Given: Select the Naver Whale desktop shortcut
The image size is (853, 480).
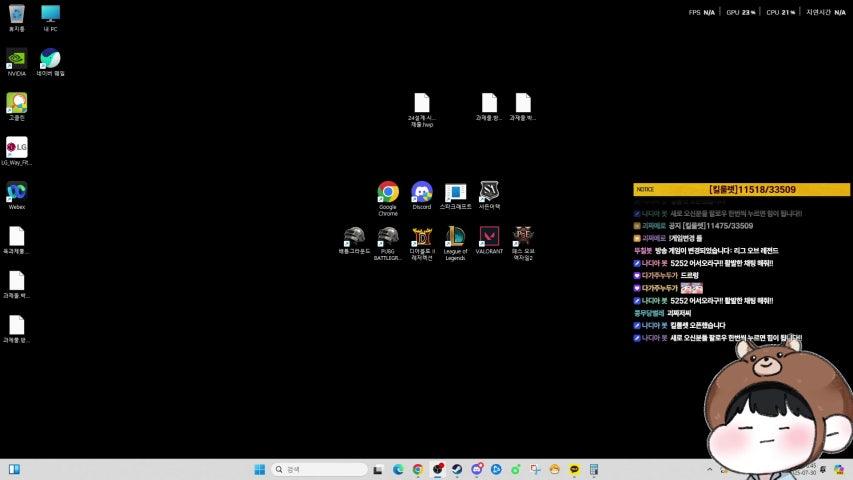Looking at the screenshot, I should coord(50,62).
